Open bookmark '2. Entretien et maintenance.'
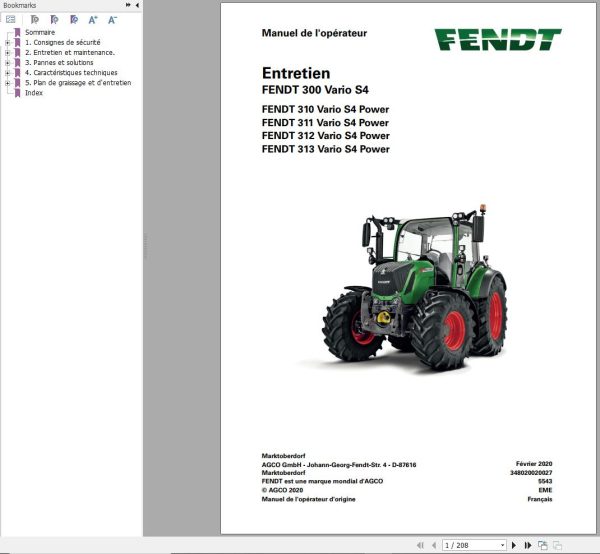Image resolution: width=600 pixels, height=554 pixels. 70,52
